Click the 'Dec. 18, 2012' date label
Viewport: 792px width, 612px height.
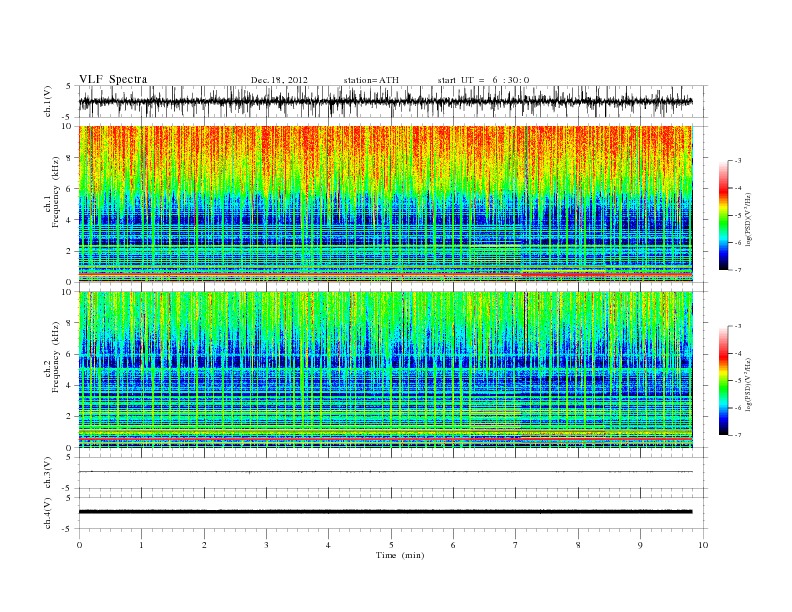click(279, 80)
